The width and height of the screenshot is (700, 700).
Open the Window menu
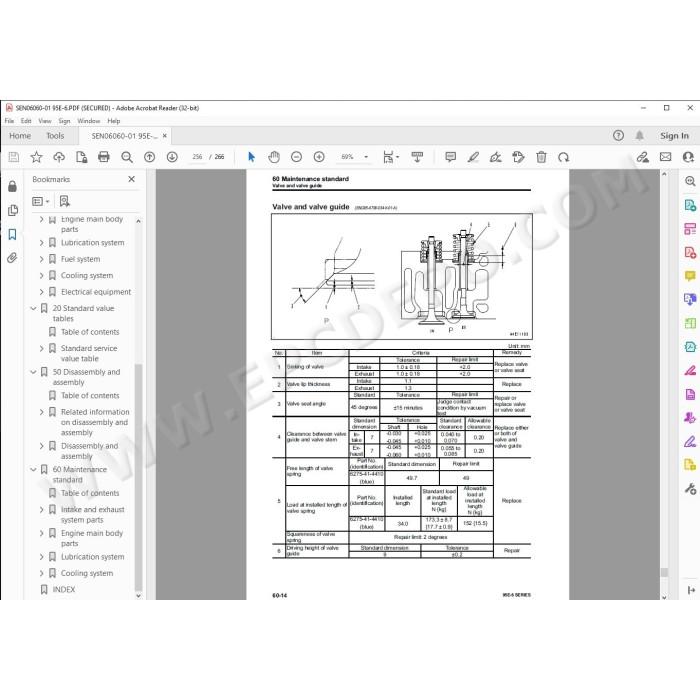click(88, 121)
